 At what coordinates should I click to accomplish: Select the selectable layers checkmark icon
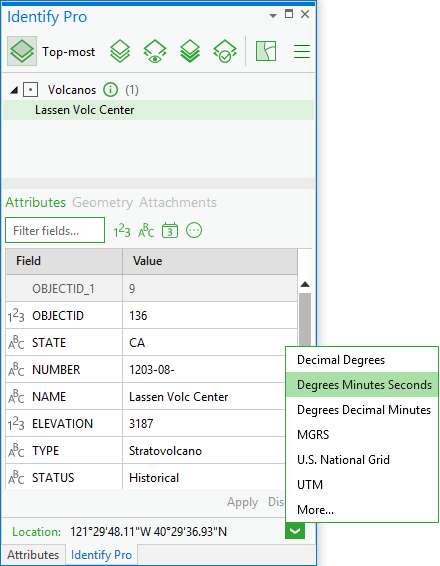point(225,51)
